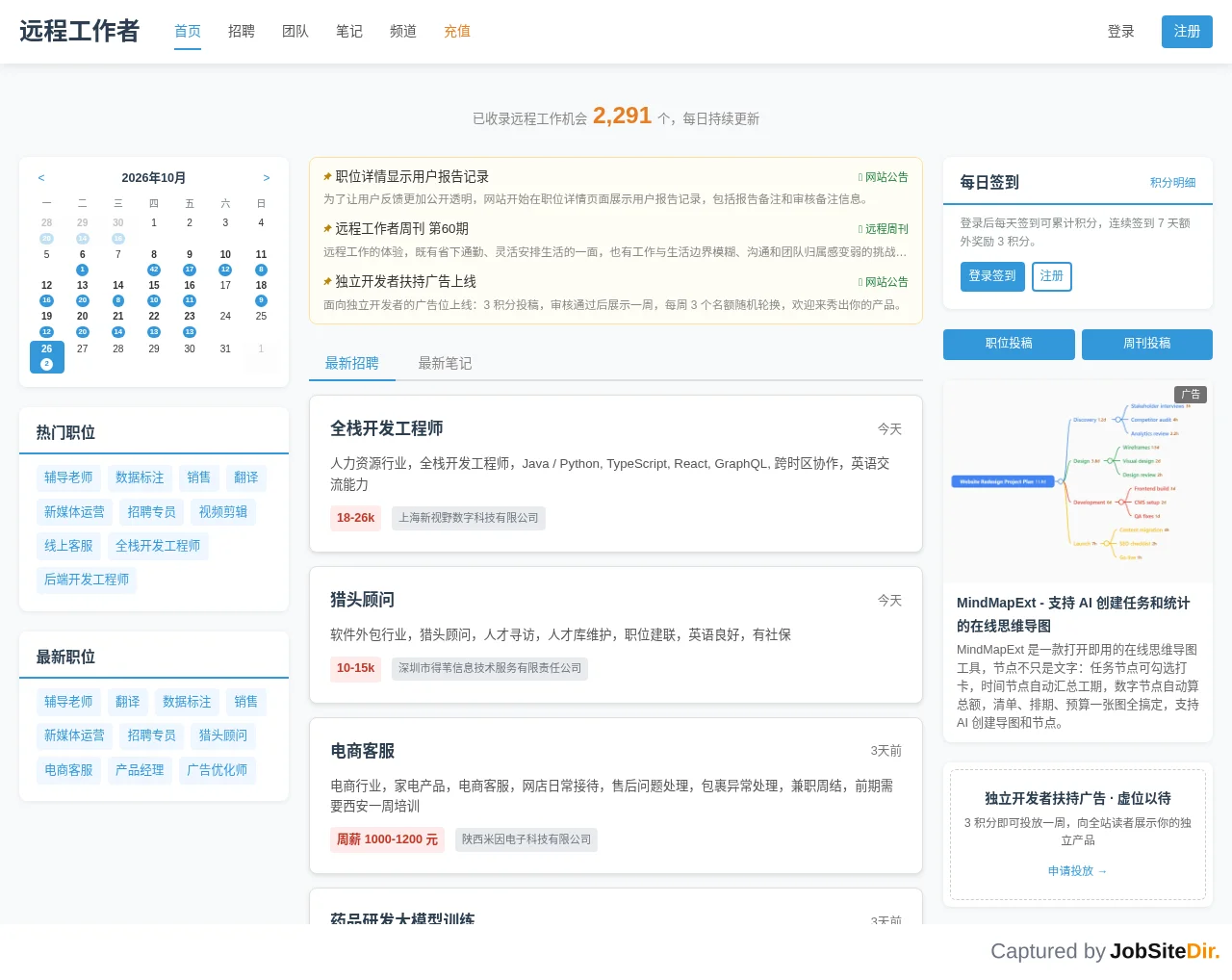Click company tag 上海新视野数字科技有限公司

469,518
